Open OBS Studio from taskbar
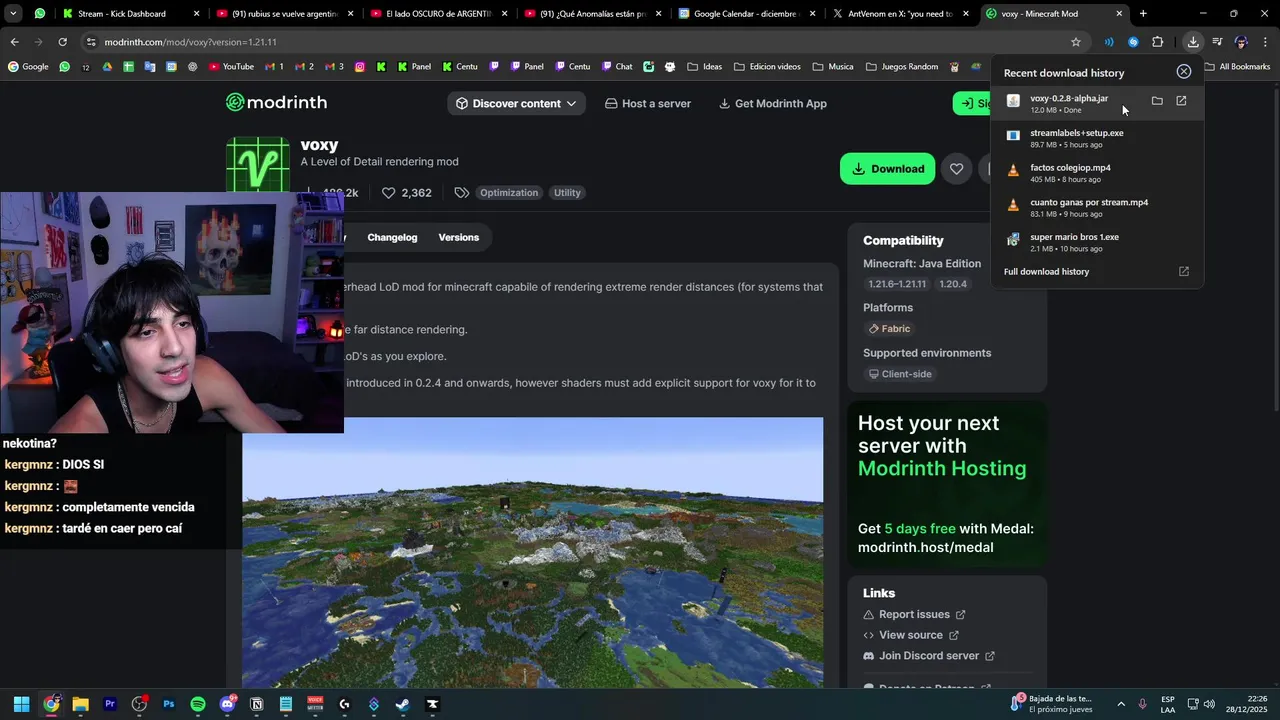Screen dimensions: 1280x720 139,704
